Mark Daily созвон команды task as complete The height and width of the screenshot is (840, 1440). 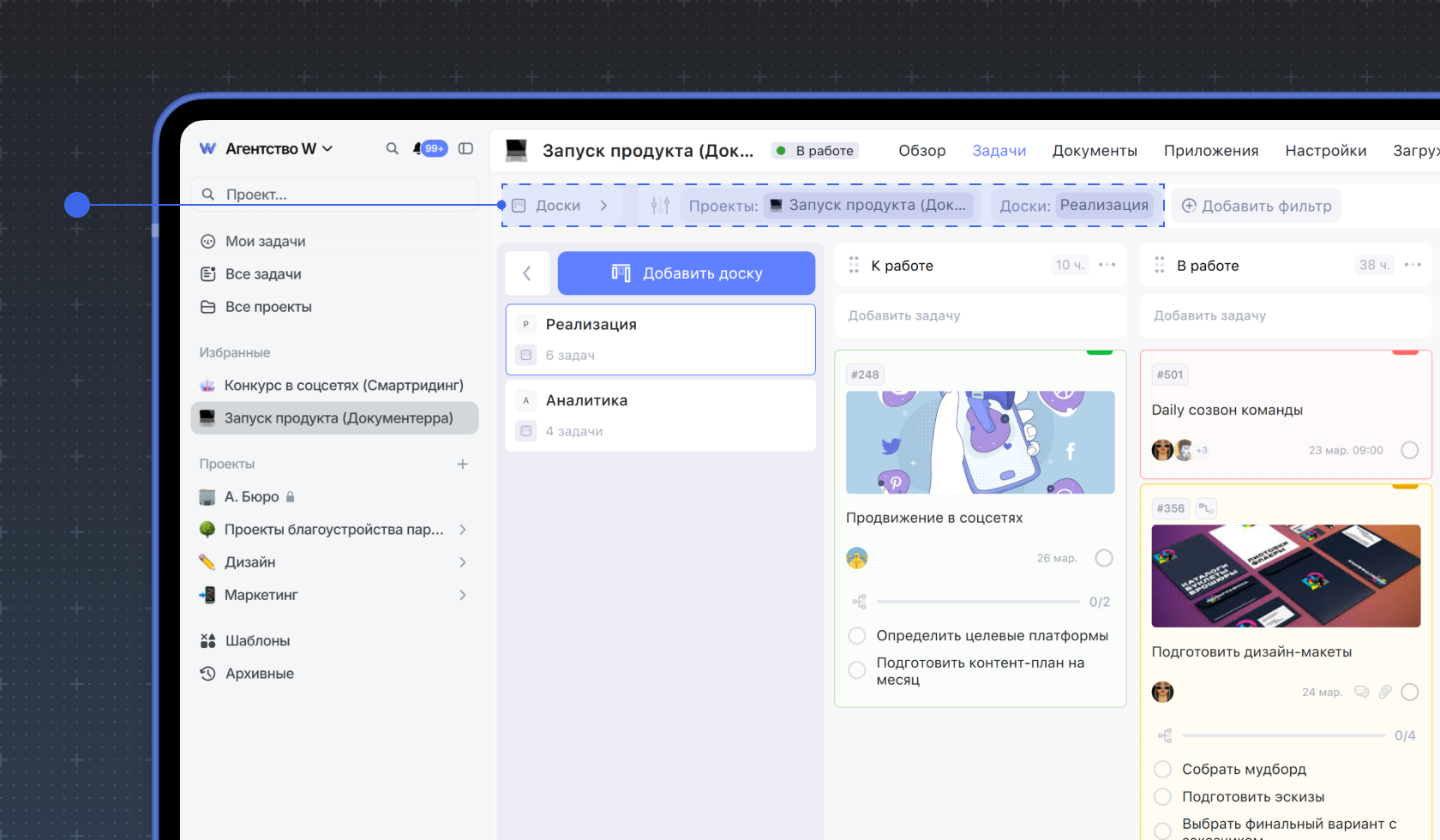tap(1409, 450)
